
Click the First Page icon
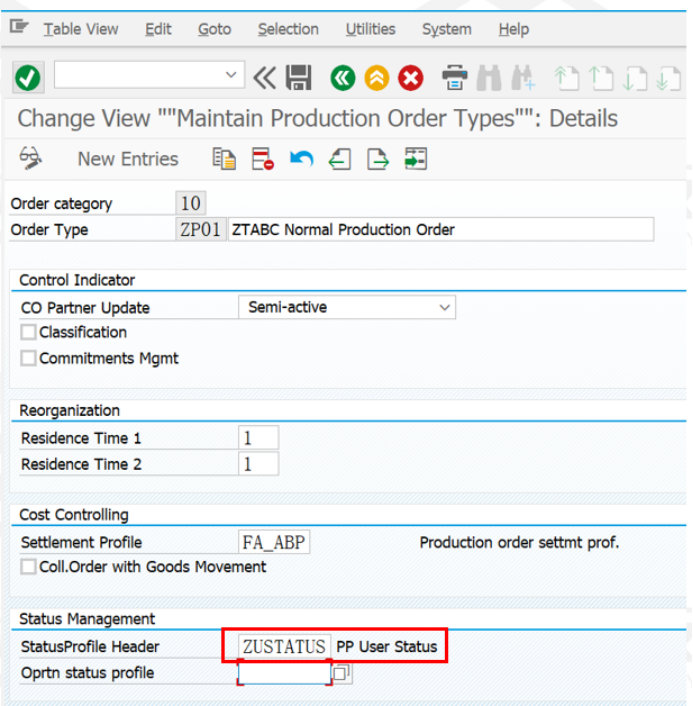tap(567, 78)
